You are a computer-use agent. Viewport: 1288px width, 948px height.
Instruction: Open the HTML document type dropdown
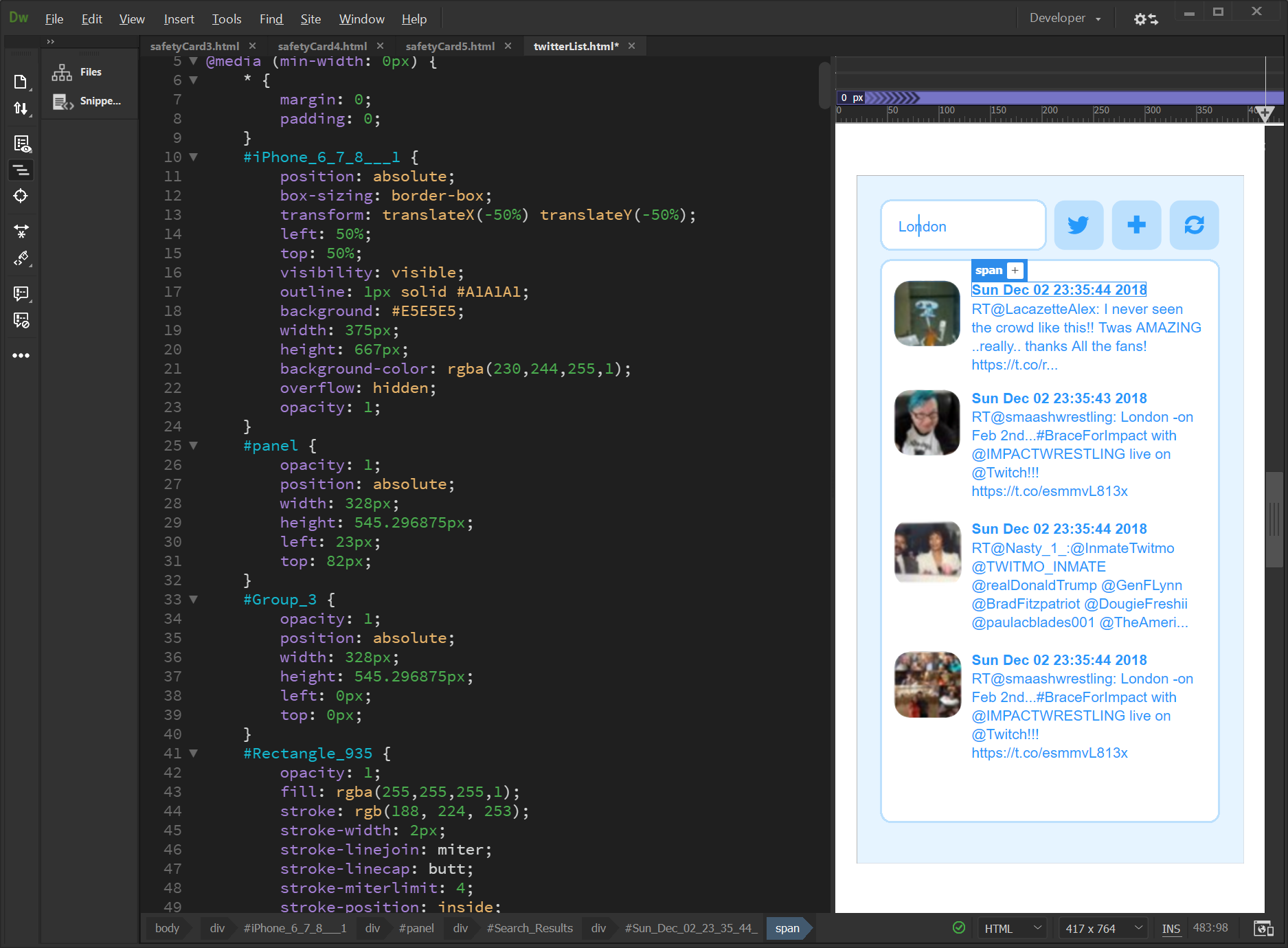[x=1013, y=929]
